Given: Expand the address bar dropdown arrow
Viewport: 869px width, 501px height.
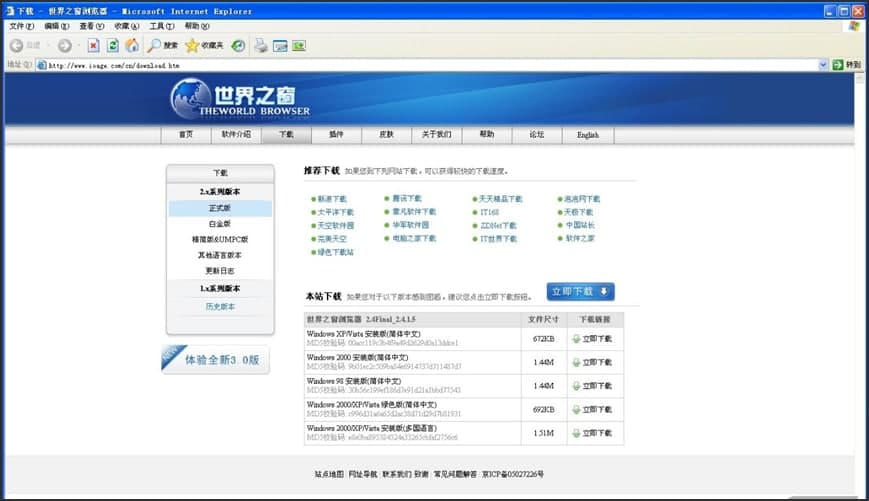Looking at the screenshot, I should 823,65.
